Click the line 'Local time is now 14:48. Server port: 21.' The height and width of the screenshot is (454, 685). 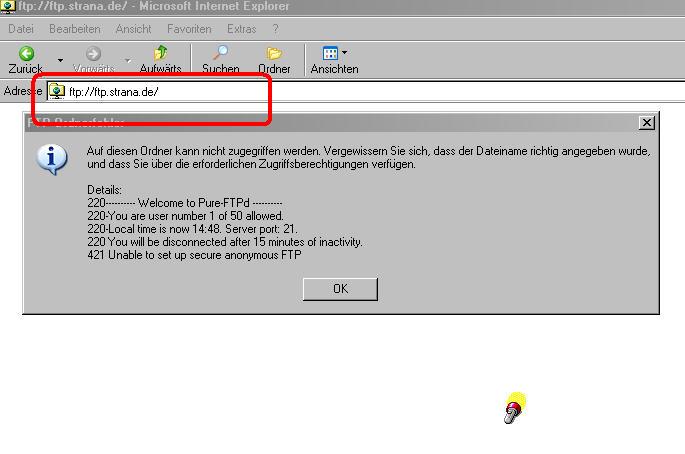point(192,229)
